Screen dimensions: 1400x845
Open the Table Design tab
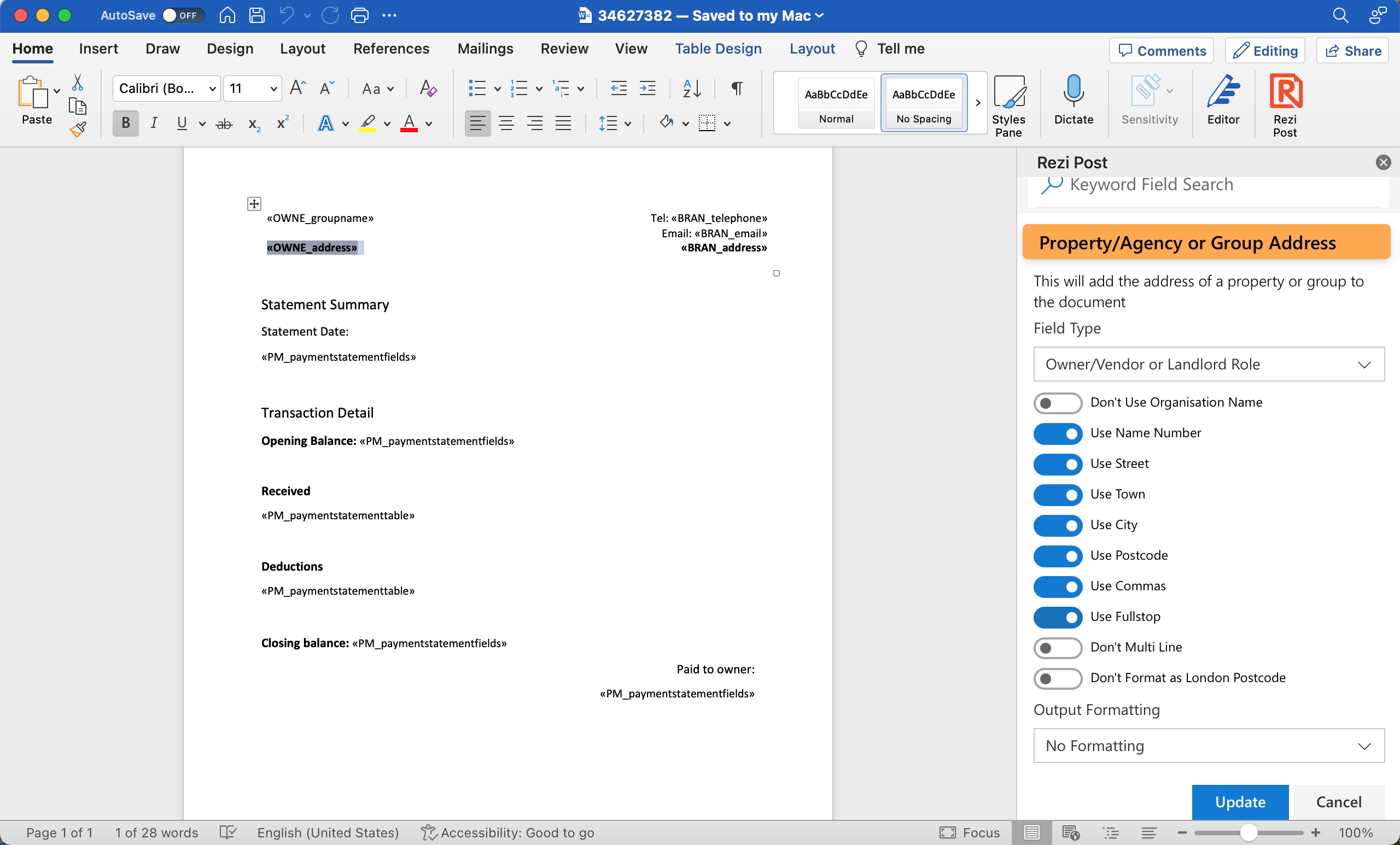[718, 49]
